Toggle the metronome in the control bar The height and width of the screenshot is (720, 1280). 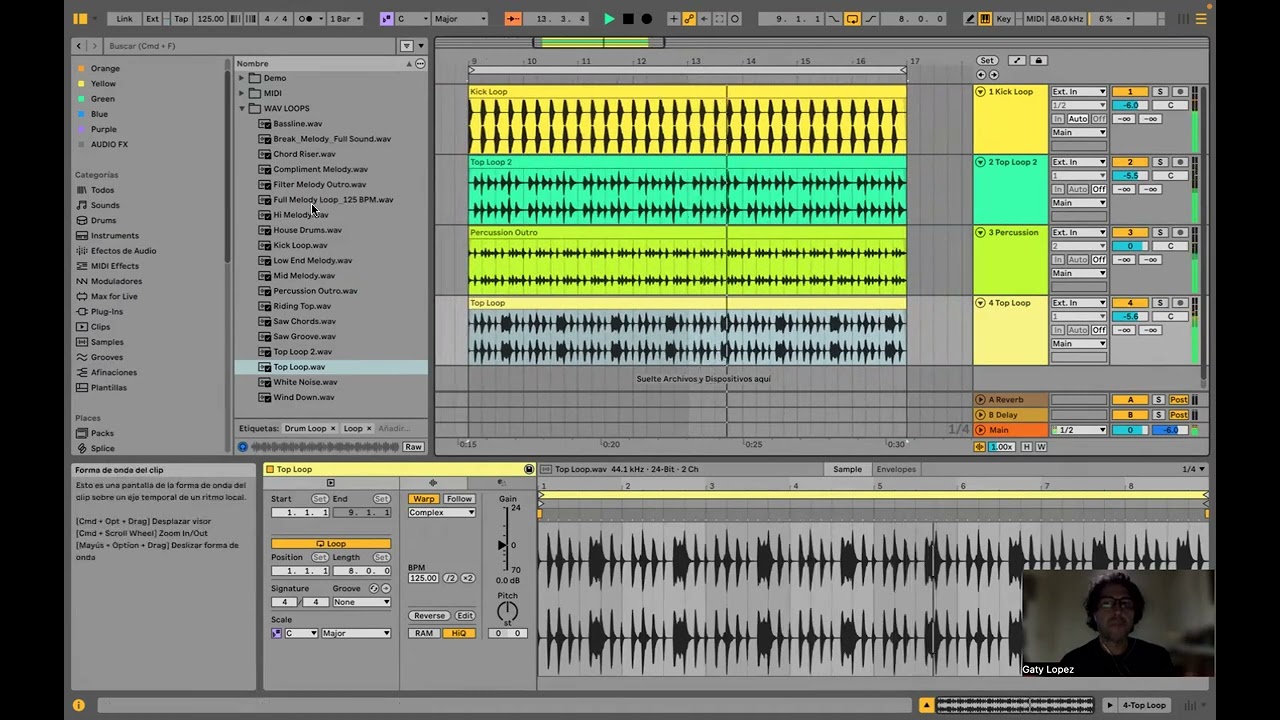tap(308, 19)
